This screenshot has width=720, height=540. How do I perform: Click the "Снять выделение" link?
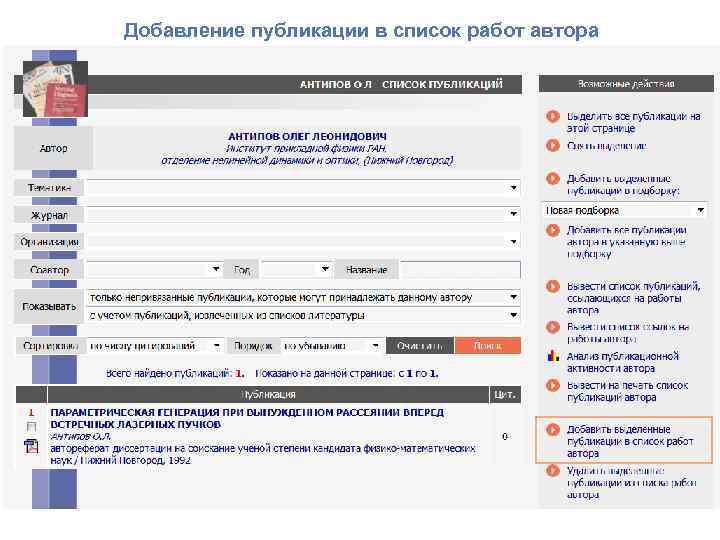pyautogui.click(x=606, y=146)
